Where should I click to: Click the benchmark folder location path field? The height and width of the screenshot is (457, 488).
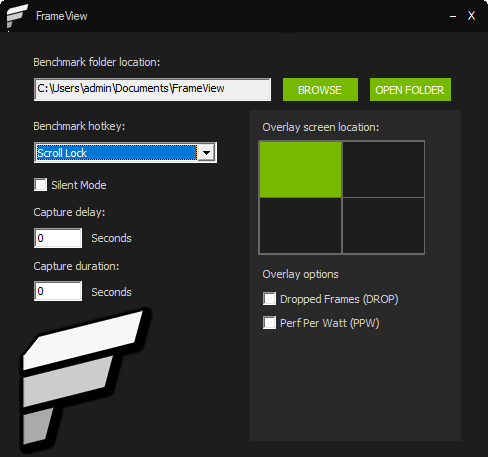(152, 89)
